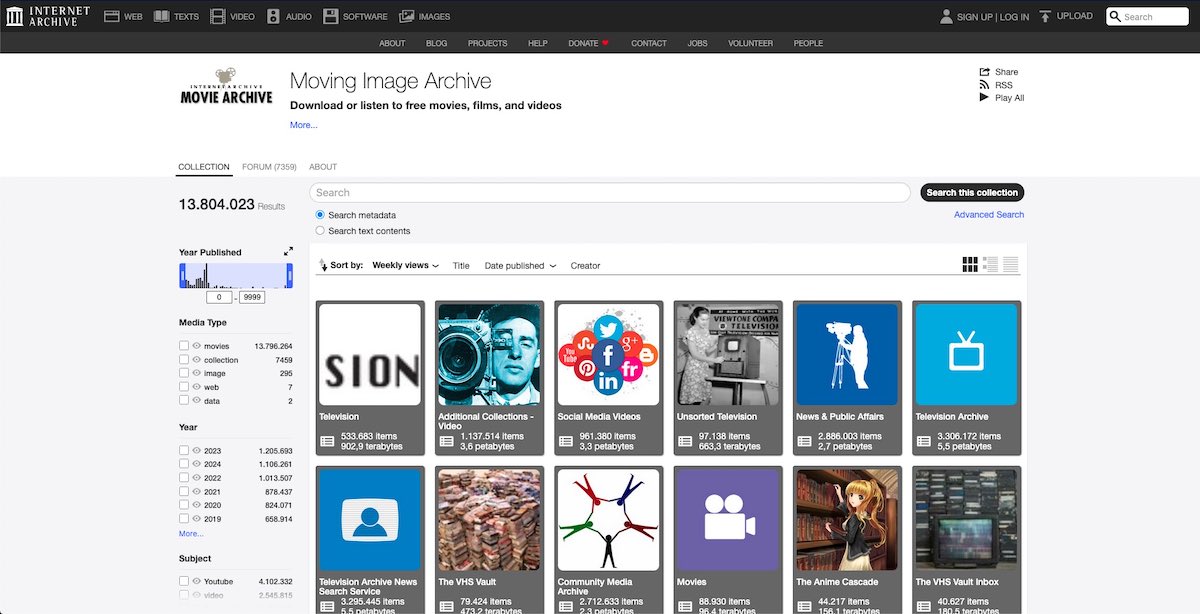1200x614 pixels.
Task: Expand more years under Year filter
Action: click(x=191, y=534)
